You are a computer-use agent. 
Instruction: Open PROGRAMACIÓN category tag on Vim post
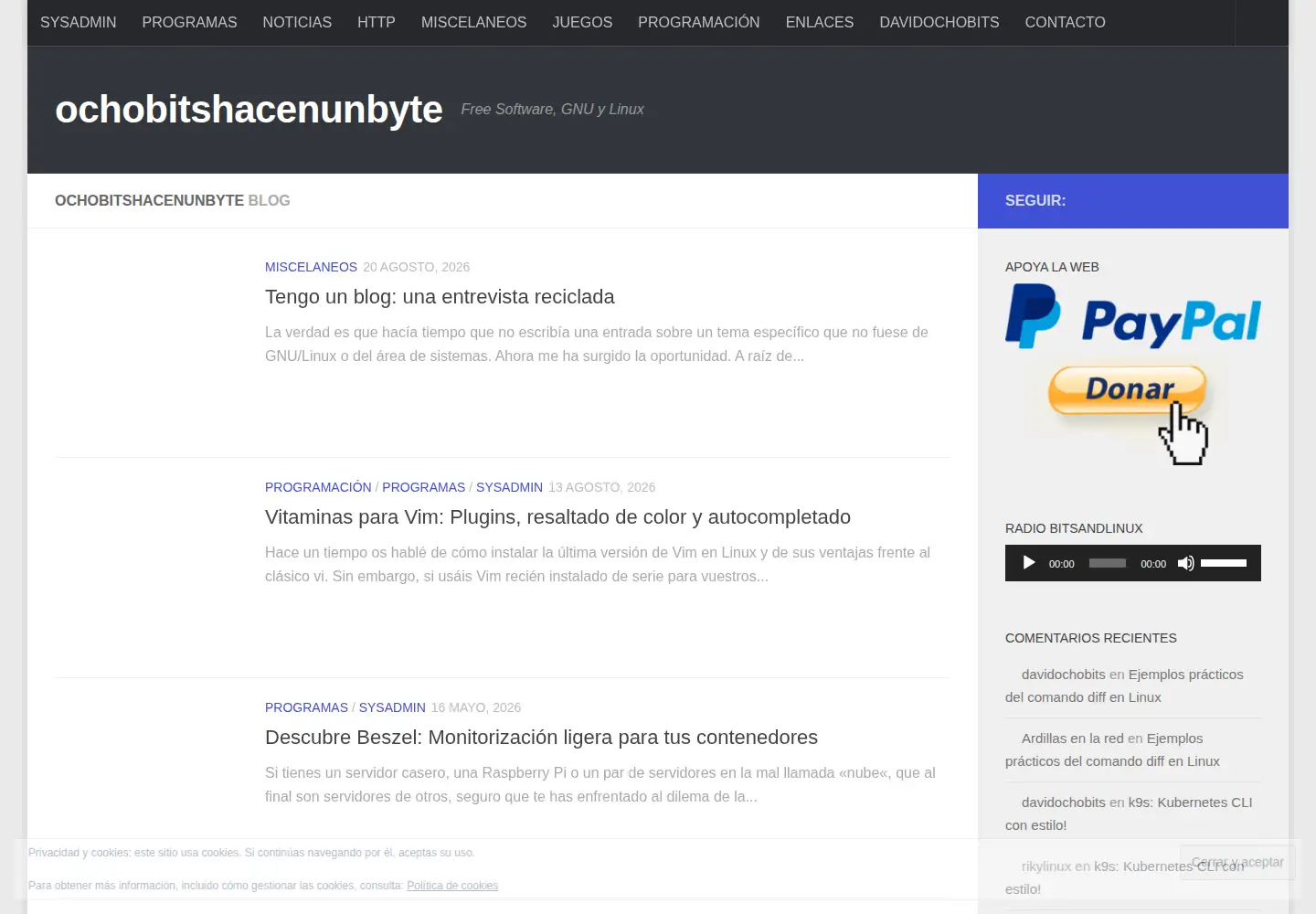tap(318, 487)
